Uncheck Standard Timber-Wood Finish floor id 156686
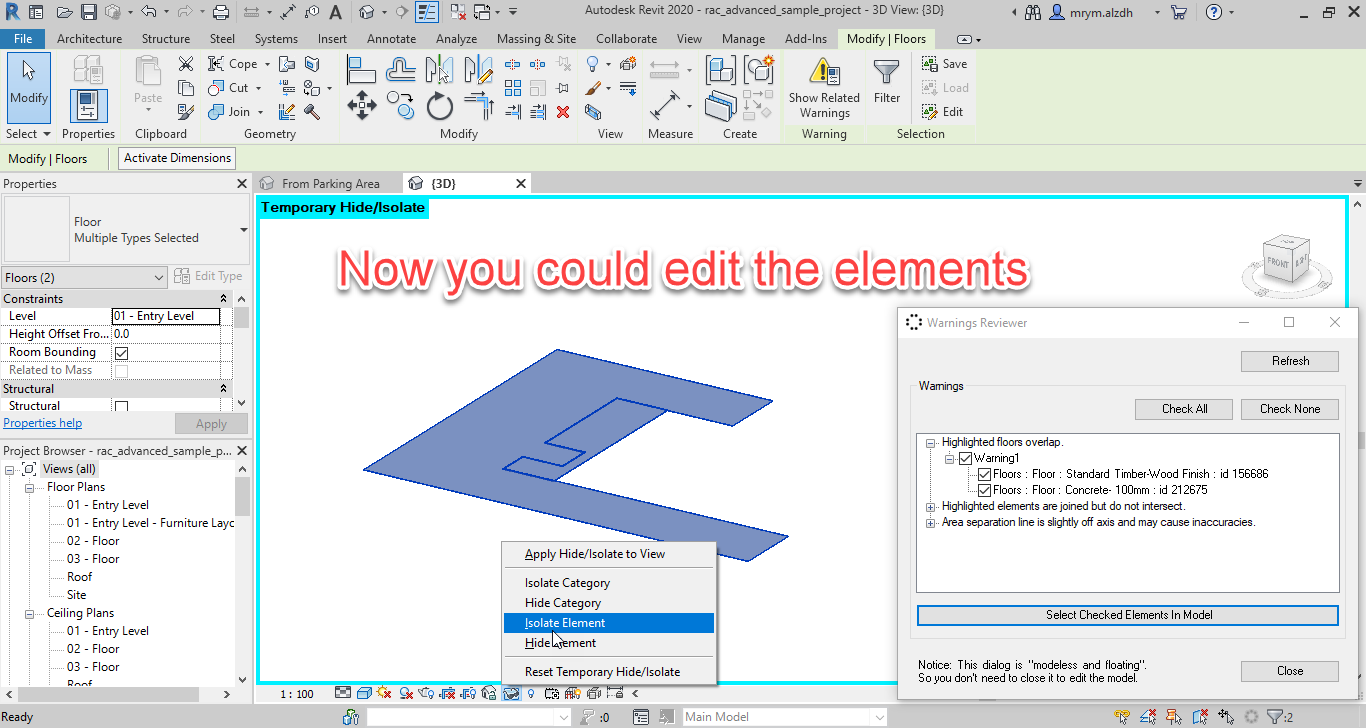 985,474
